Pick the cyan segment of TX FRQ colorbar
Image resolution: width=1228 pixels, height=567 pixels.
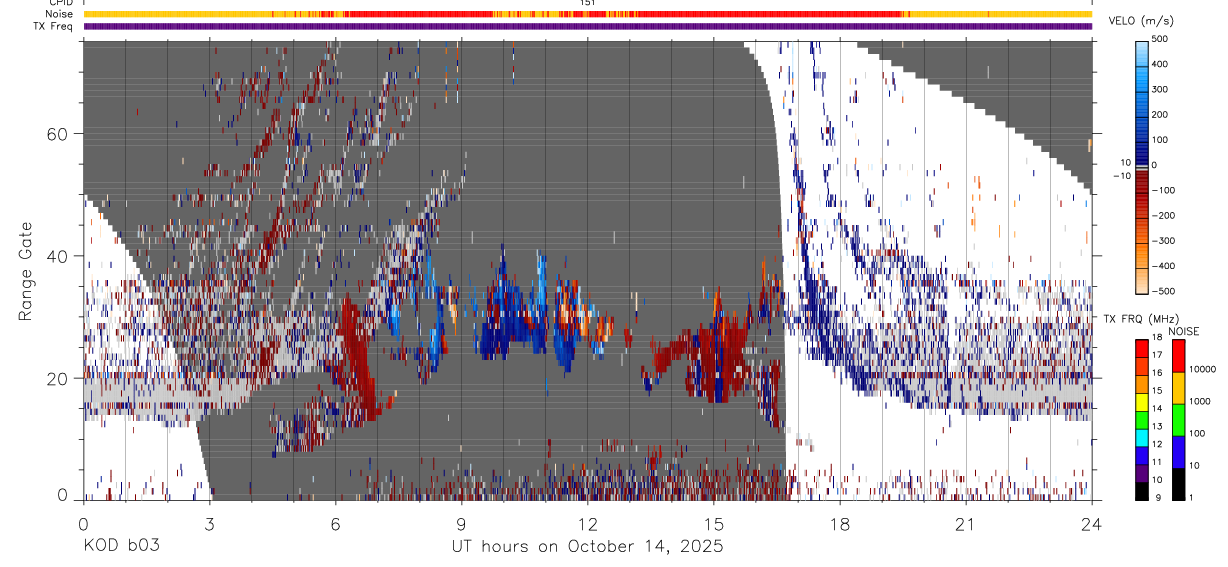(1142, 437)
